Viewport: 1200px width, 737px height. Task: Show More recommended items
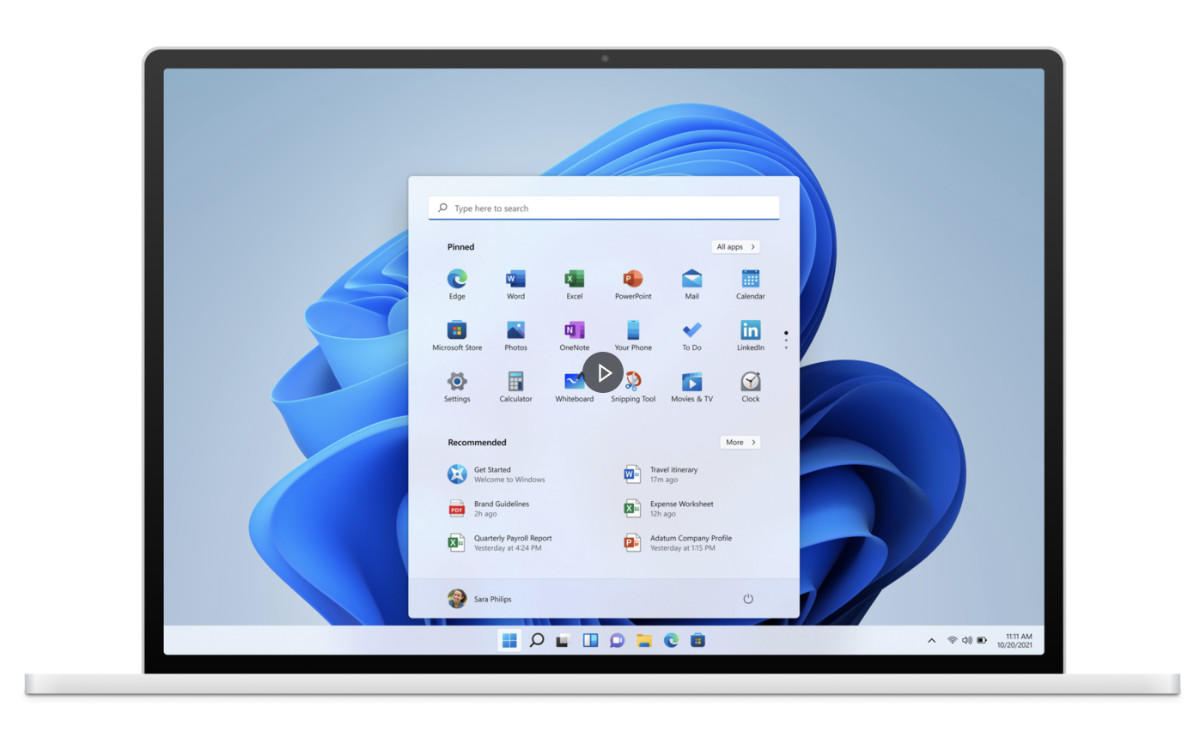click(x=740, y=442)
